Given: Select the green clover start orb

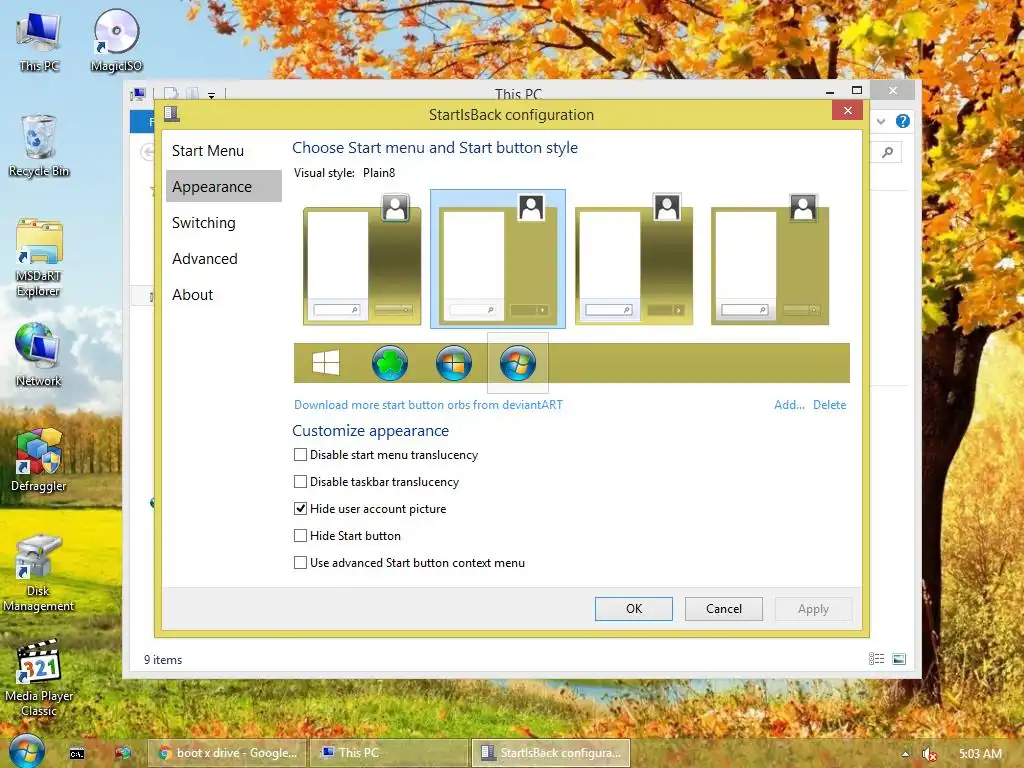Looking at the screenshot, I should click(x=390, y=363).
